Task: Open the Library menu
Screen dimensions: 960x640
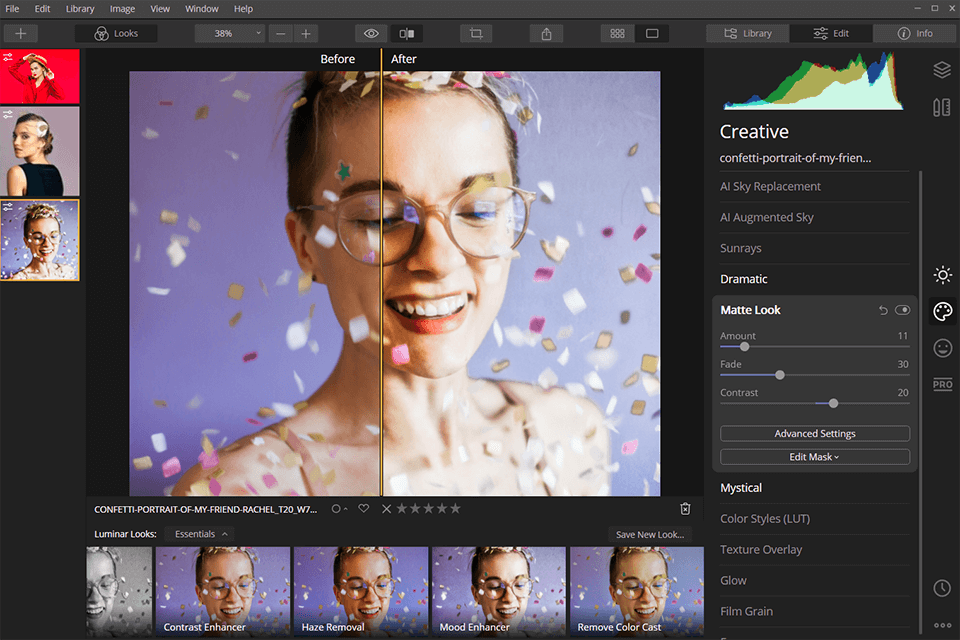Action: click(x=79, y=8)
